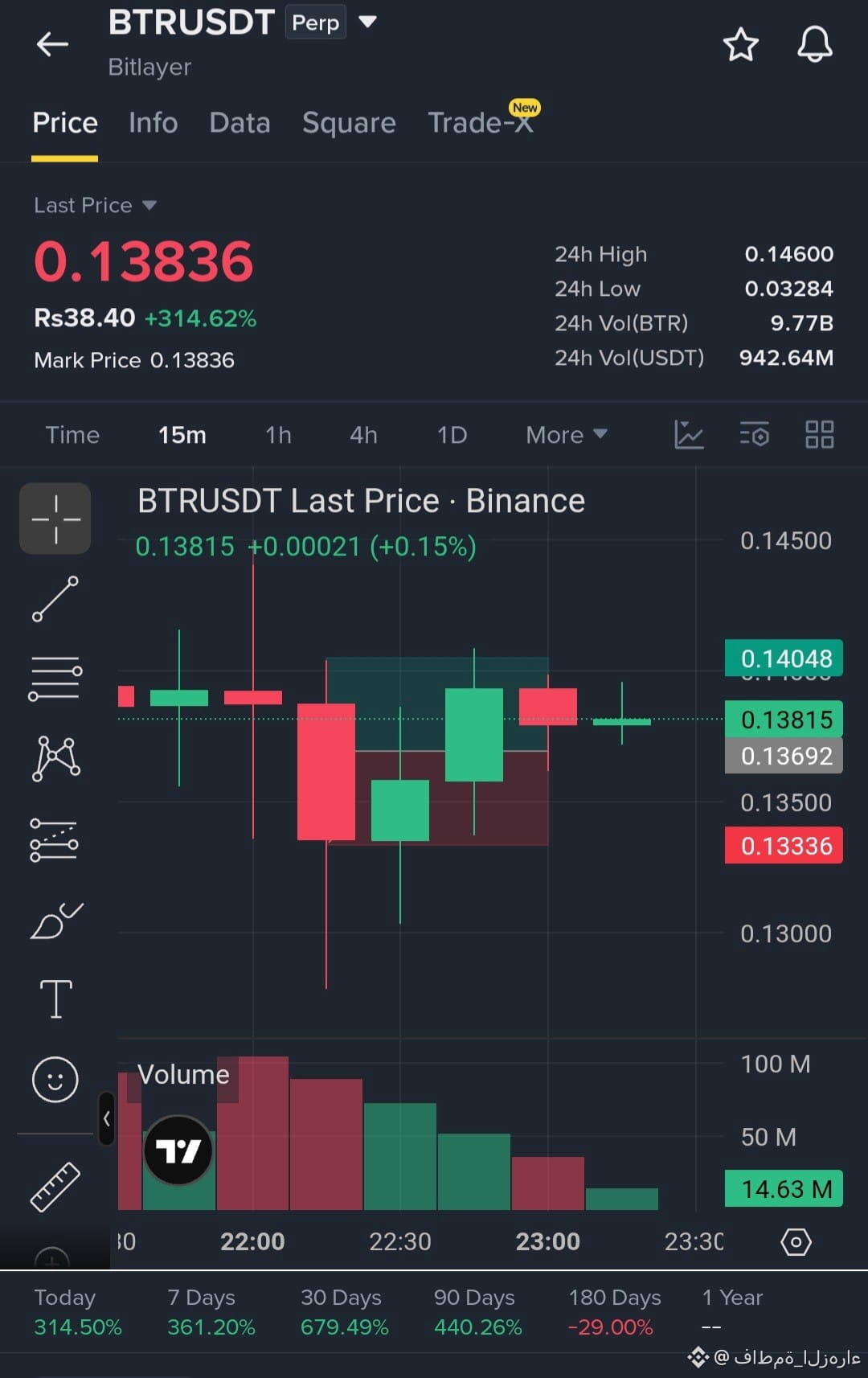Switch to the Price tab

[x=65, y=123]
